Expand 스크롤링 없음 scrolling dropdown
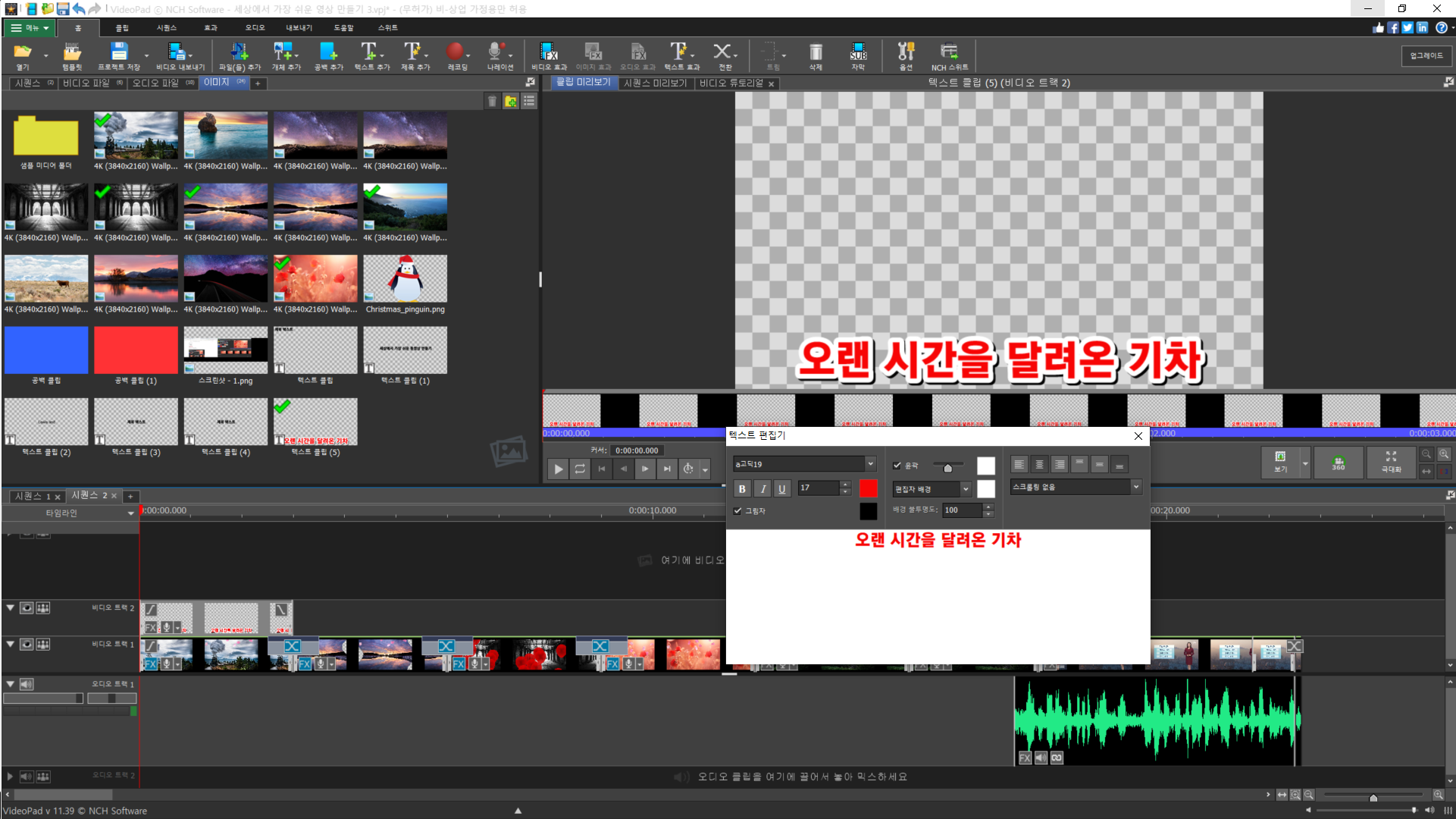This screenshot has width=1456, height=819. [x=1135, y=487]
